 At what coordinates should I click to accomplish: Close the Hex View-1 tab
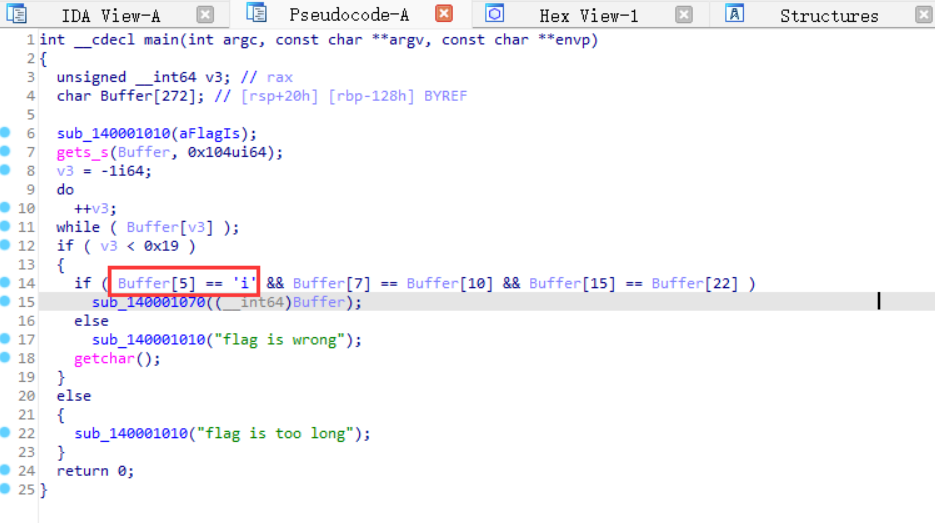point(684,14)
